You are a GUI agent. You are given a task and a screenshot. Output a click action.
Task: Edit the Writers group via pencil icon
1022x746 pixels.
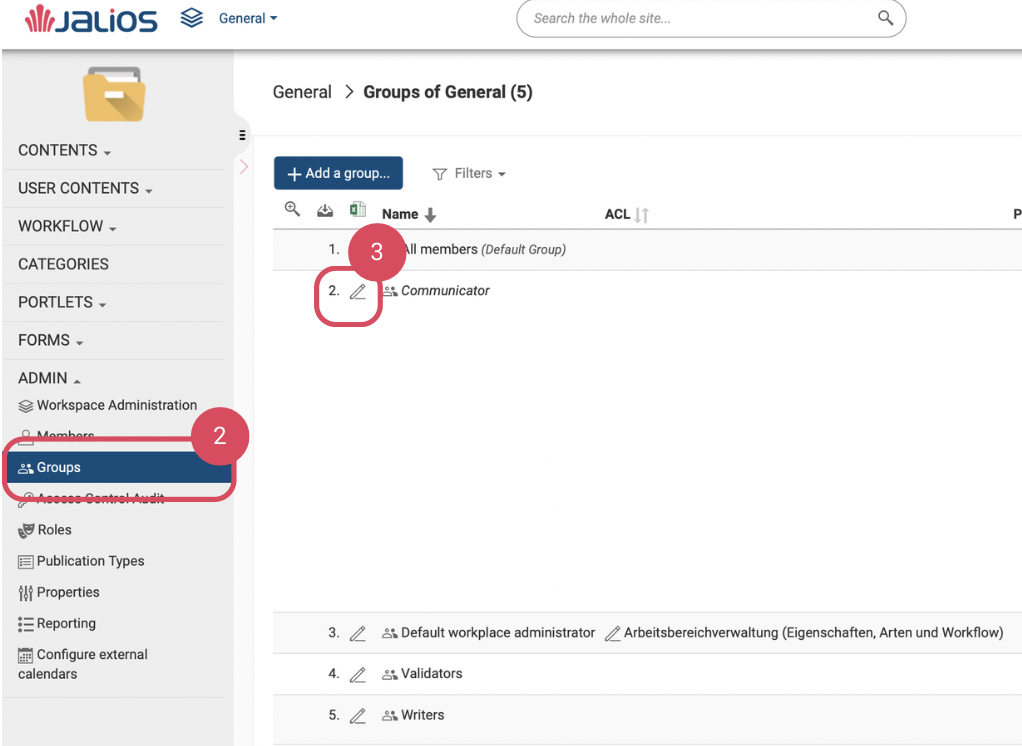tap(358, 716)
